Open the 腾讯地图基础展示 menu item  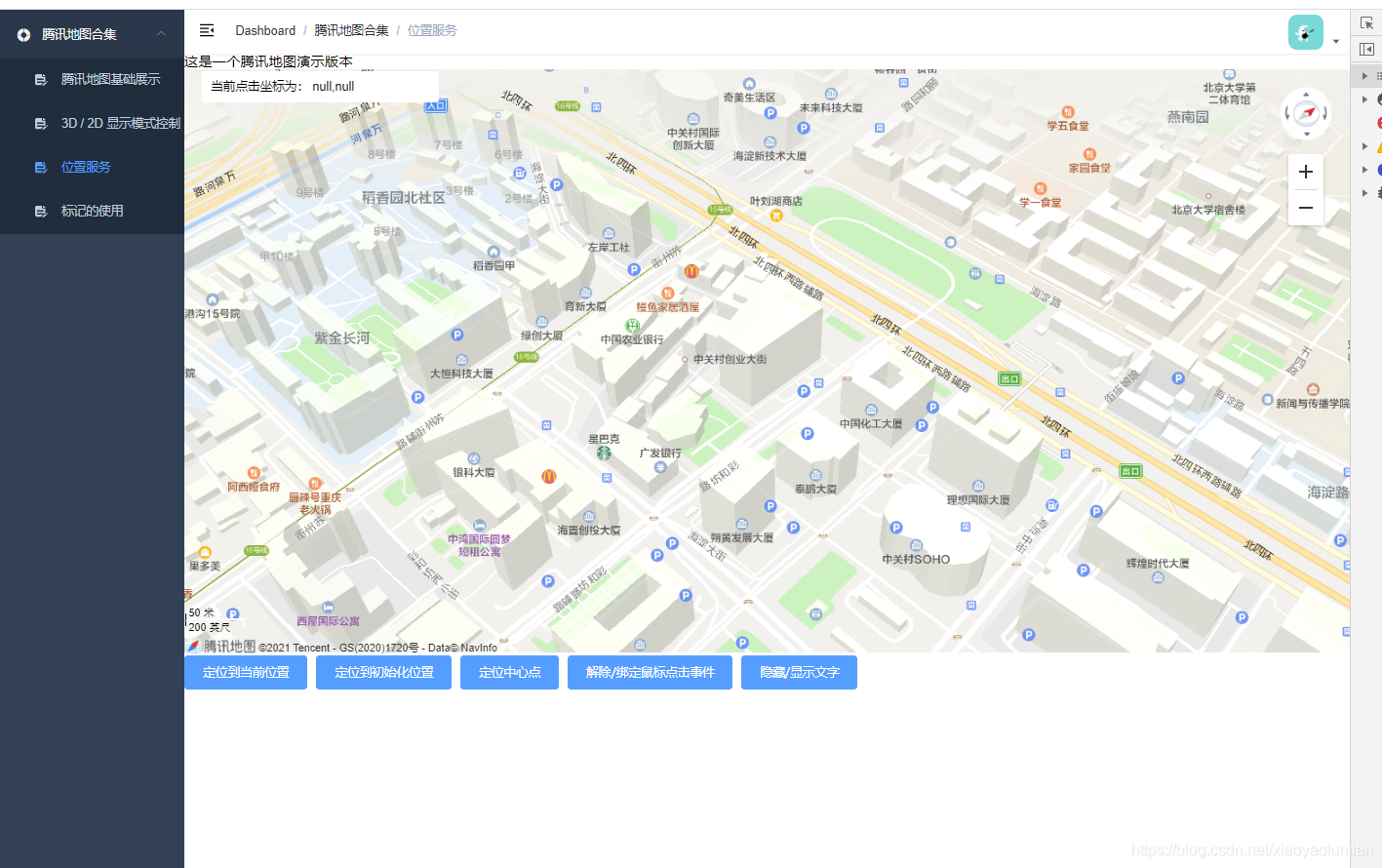[92, 79]
